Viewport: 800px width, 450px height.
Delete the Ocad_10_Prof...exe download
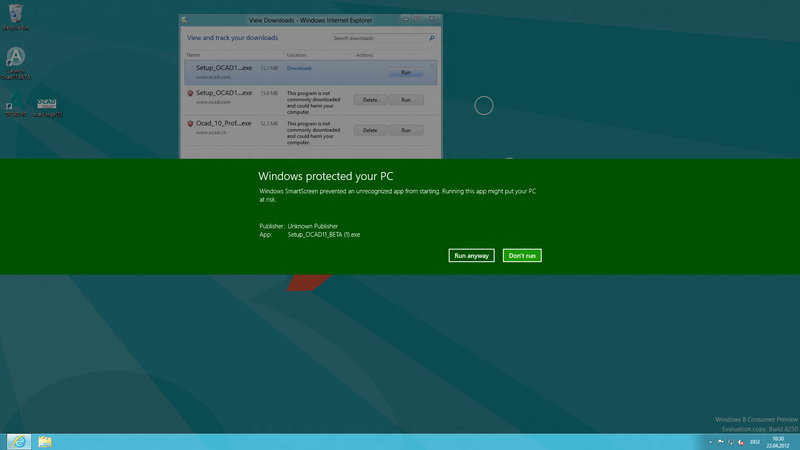coord(370,130)
